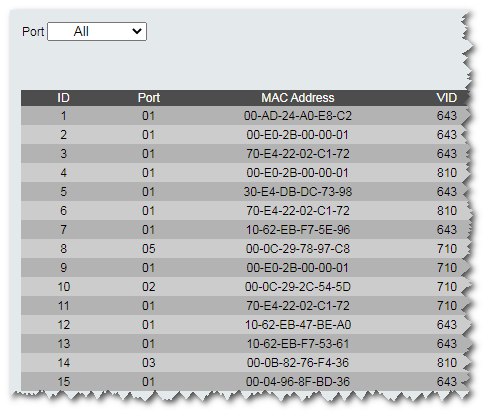Click port 03 in row 14
The image size is (490, 418).
pyautogui.click(x=149, y=363)
